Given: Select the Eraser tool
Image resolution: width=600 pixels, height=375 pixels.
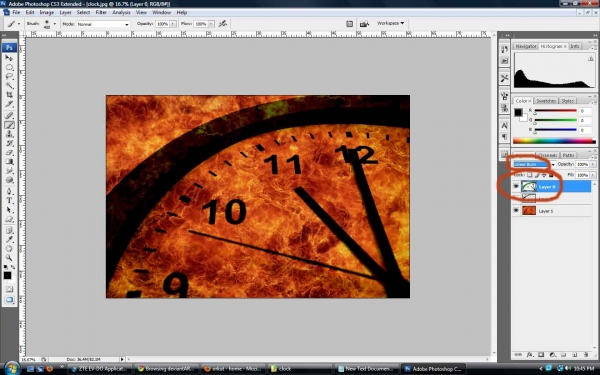Looking at the screenshot, I should click(x=9, y=153).
